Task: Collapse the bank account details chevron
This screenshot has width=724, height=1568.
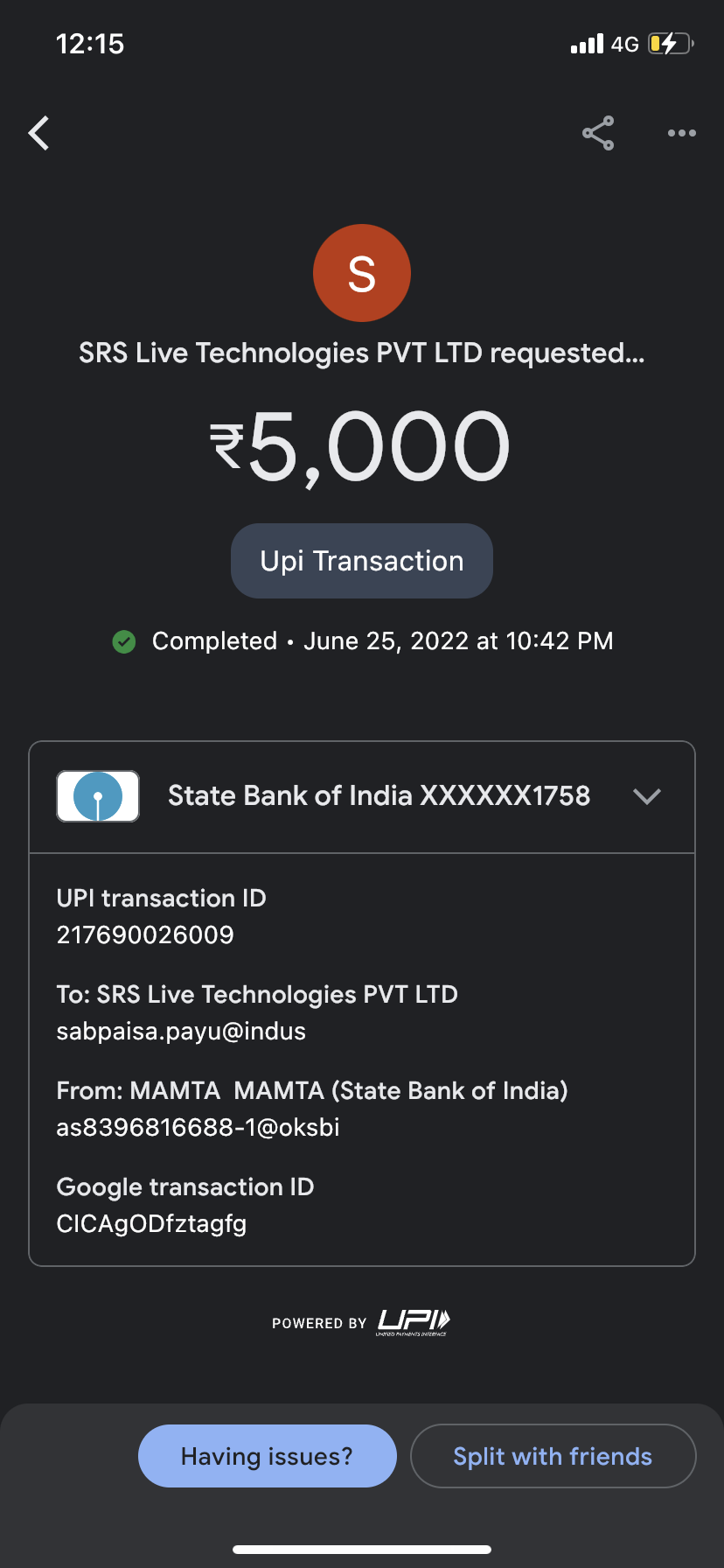Action: pos(647,796)
